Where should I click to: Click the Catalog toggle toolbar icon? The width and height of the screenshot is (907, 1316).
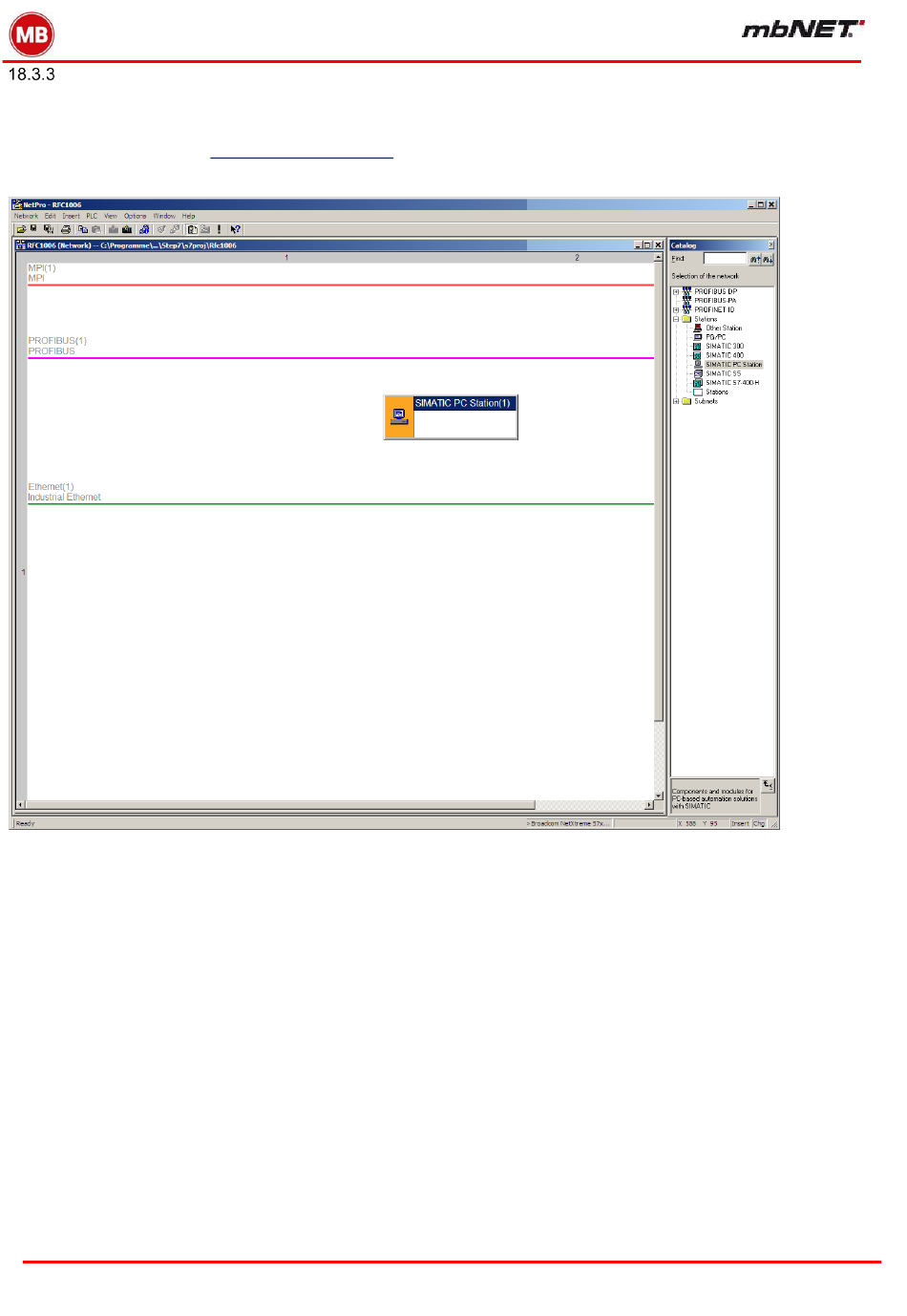tap(192, 229)
